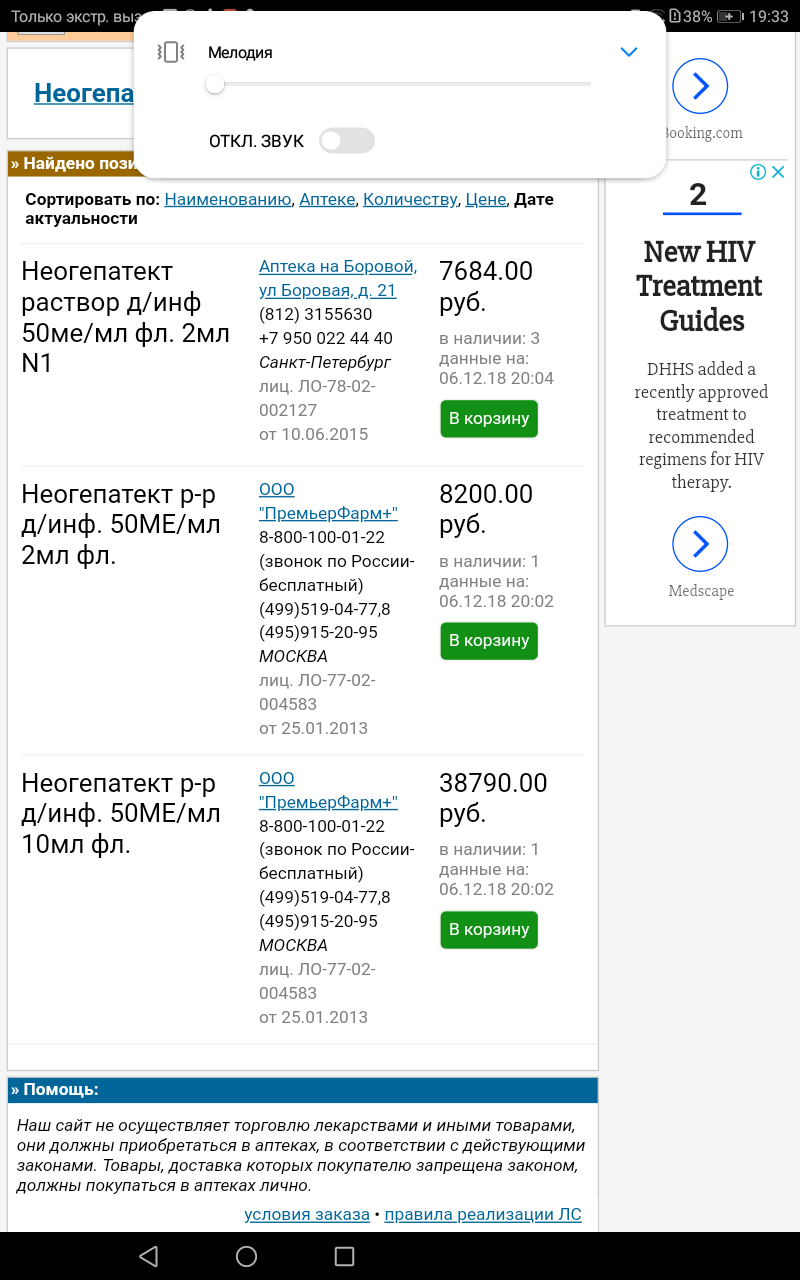Viewport: 800px width, 1280px height.
Task: Open the Аптека на Боровой pharmacy link
Action: 337,267
